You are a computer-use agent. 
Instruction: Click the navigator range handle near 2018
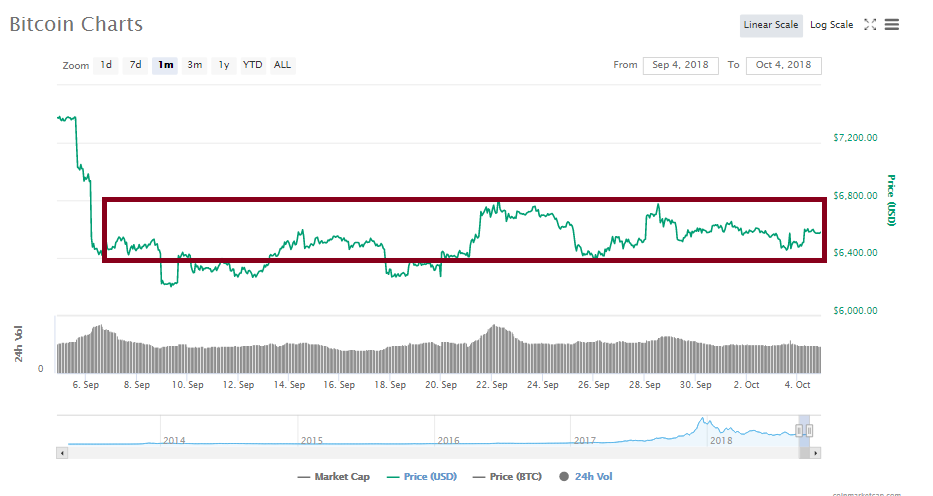(x=800, y=430)
